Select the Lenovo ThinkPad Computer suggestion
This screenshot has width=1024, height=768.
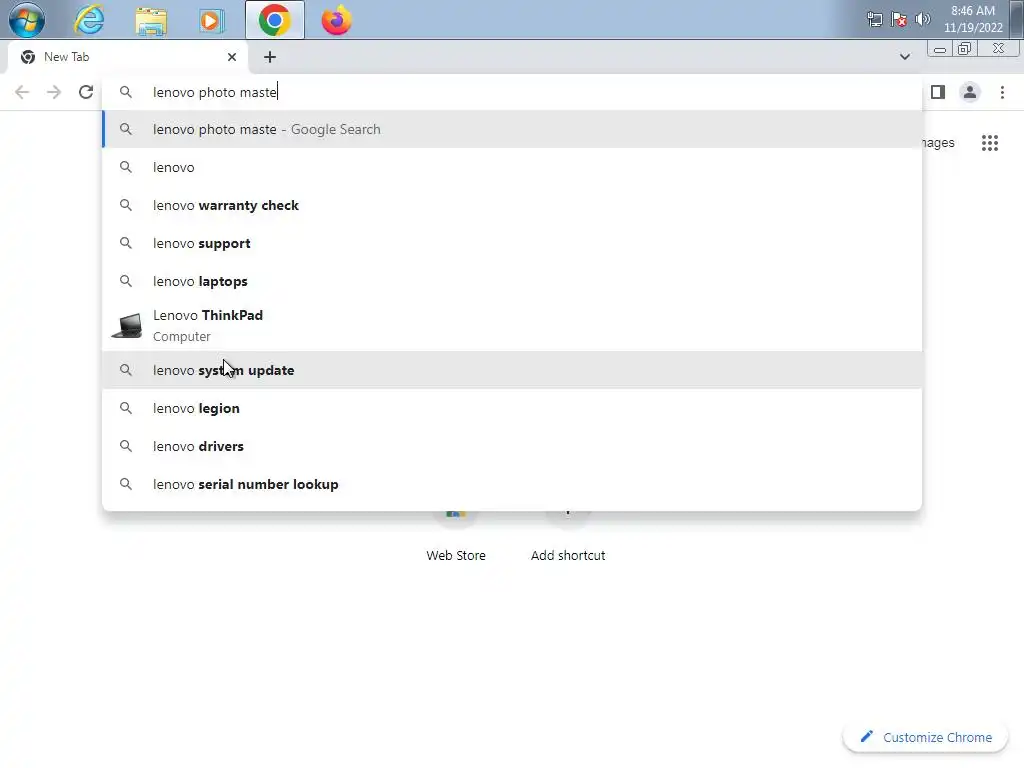coord(512,325)
